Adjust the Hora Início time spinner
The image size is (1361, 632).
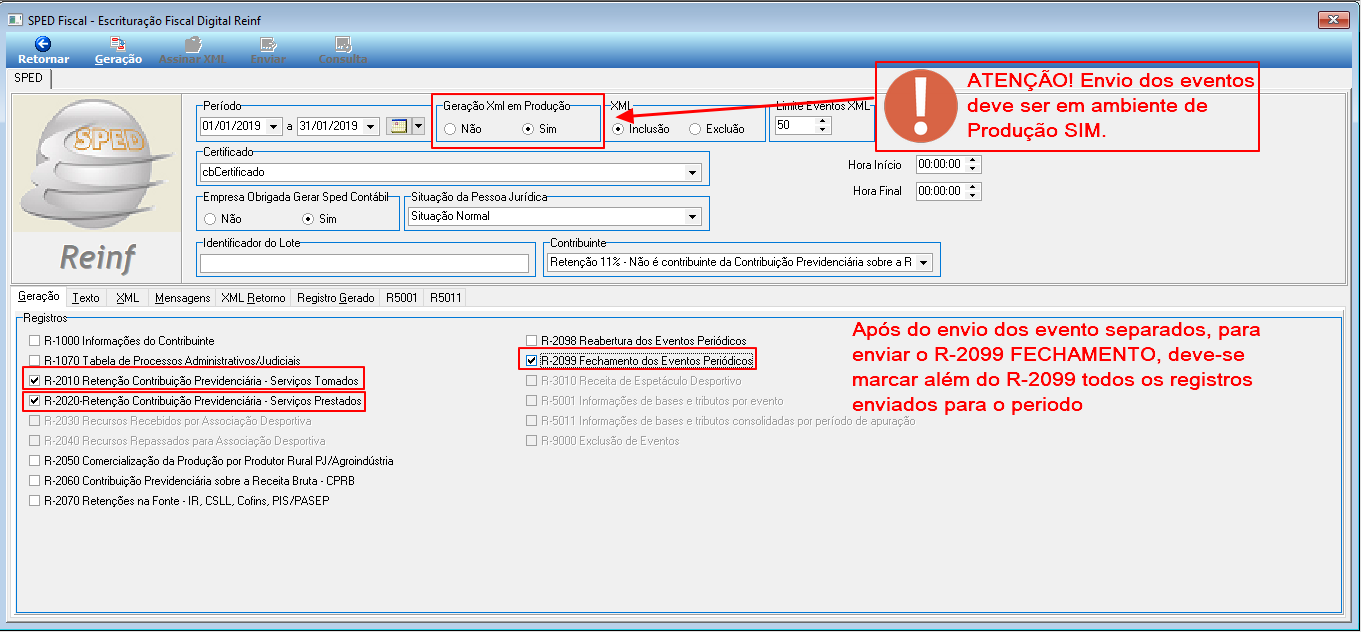[974, 164]
